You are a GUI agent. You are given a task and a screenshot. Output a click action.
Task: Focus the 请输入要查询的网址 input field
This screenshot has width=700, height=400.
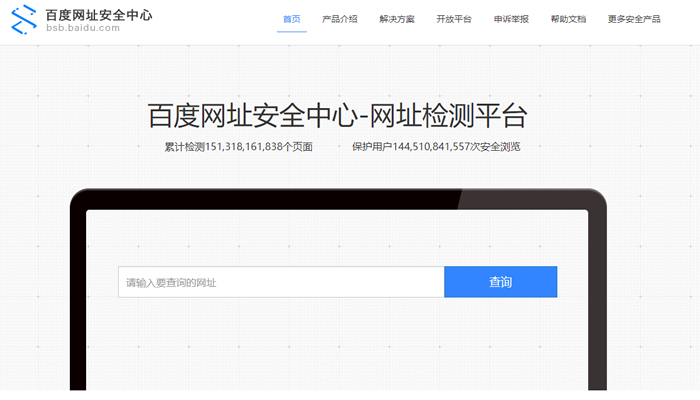coord(281,282)
